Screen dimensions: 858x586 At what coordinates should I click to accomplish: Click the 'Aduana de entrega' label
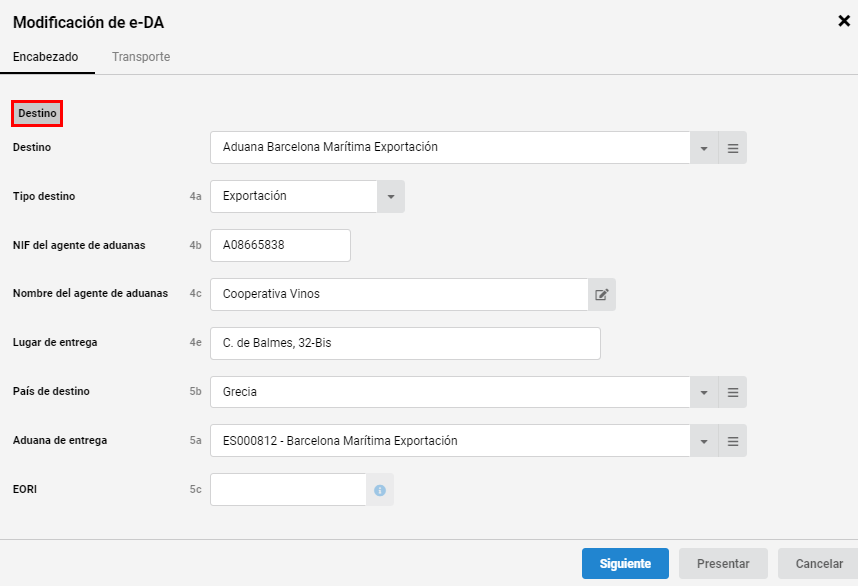point(60,440)
